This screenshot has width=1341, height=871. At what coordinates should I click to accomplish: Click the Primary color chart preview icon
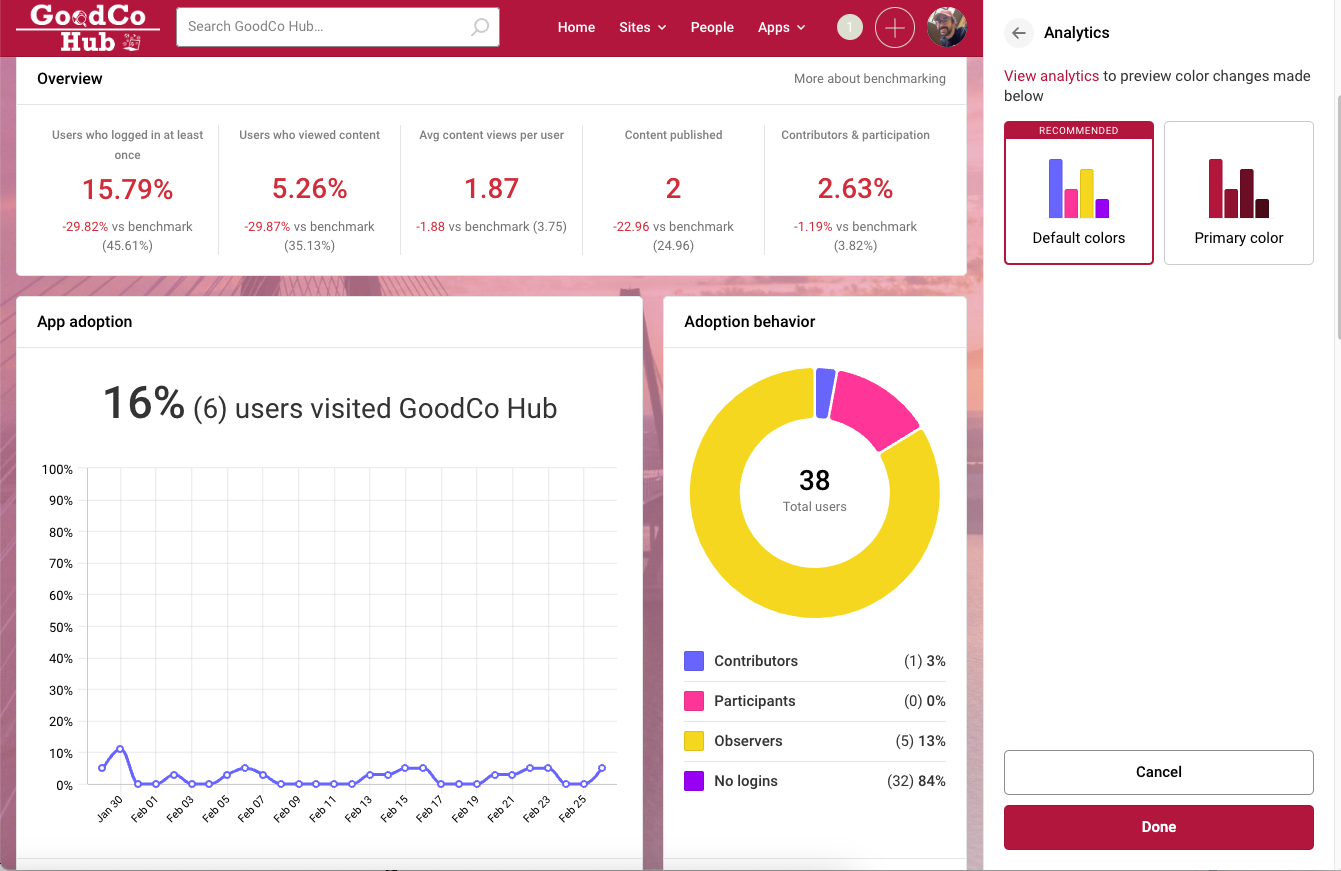1238,190
